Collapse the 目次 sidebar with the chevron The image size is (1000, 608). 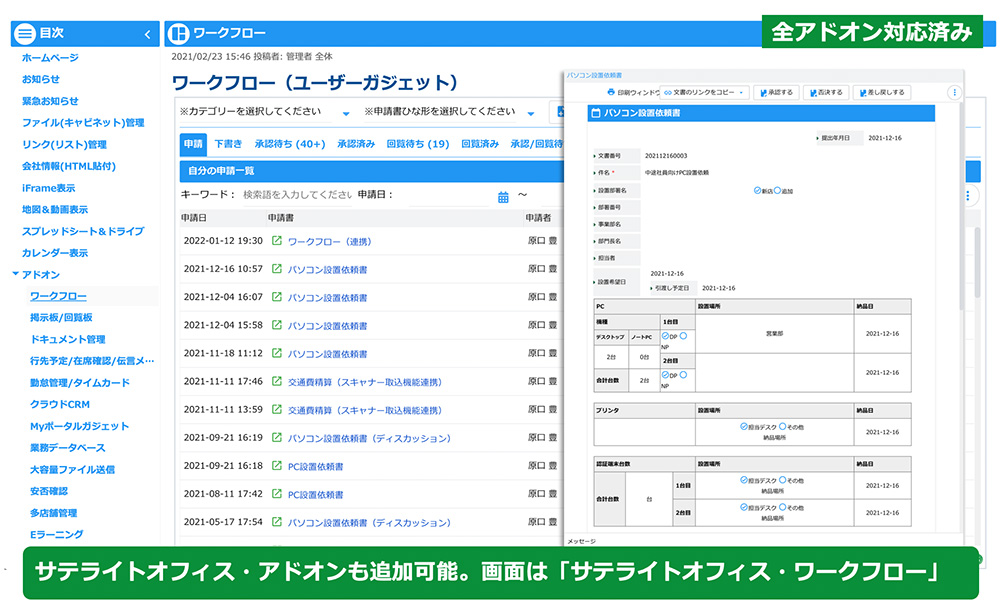[147, 34]
